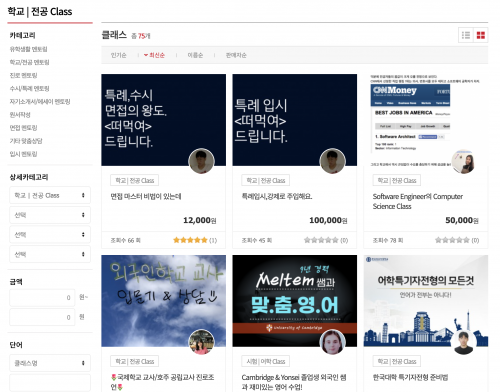Open the third 선택 dropdown under 상세카테고리

tap(50, 254)
